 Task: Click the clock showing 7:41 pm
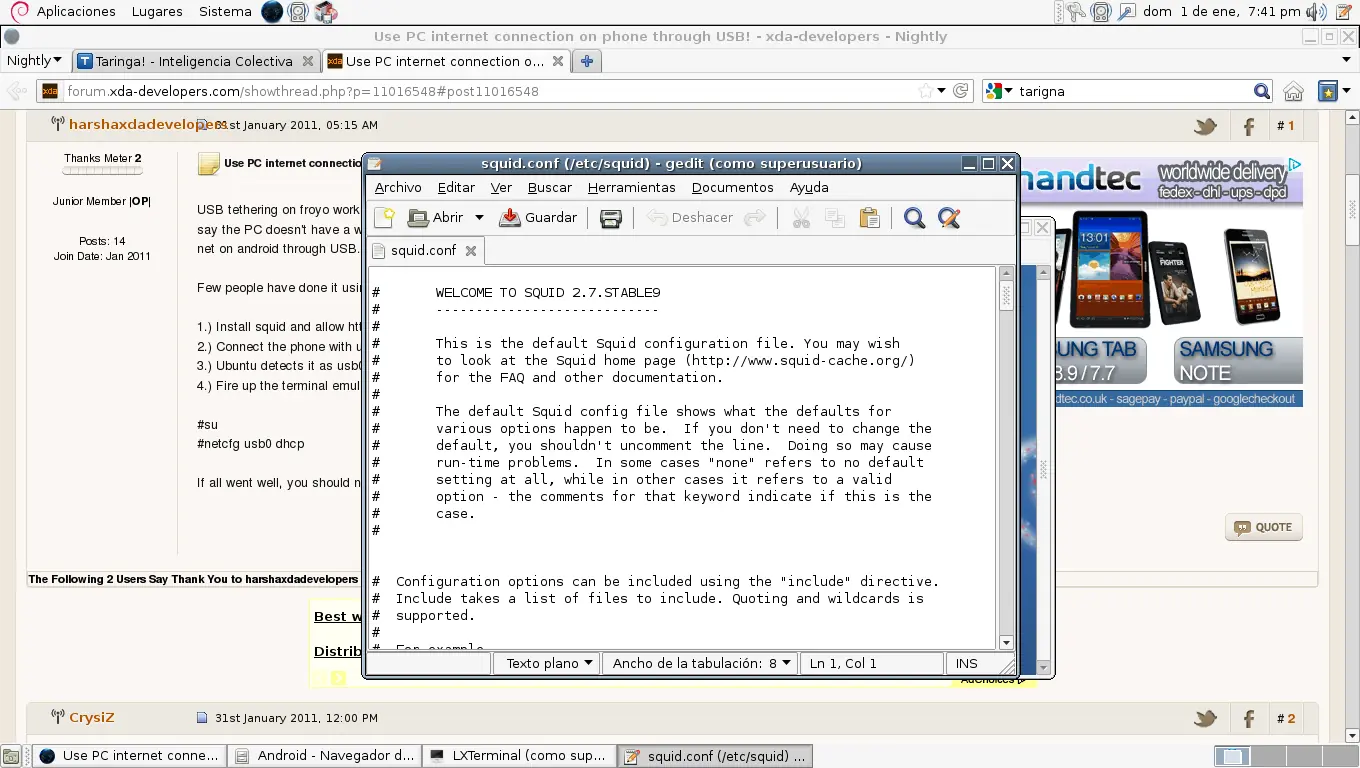[1221, 12]
